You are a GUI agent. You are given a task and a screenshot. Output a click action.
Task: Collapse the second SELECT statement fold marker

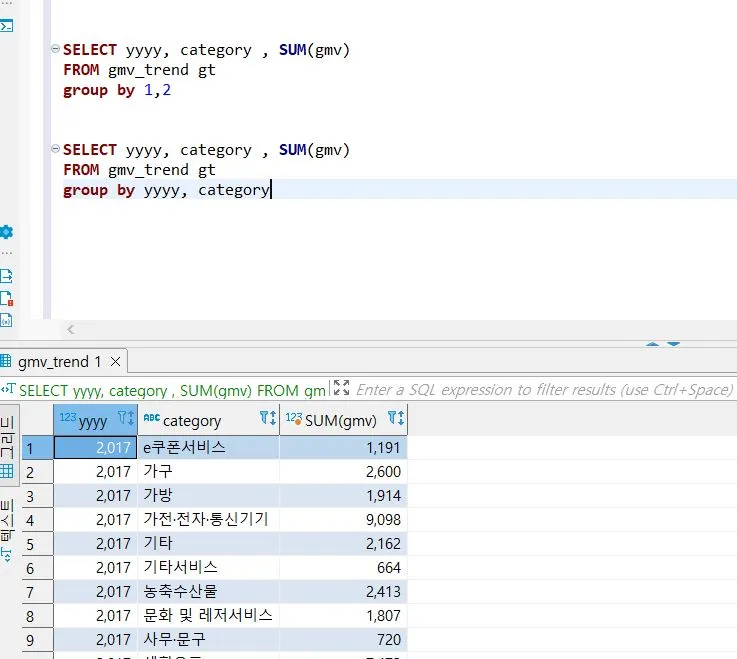55,149
